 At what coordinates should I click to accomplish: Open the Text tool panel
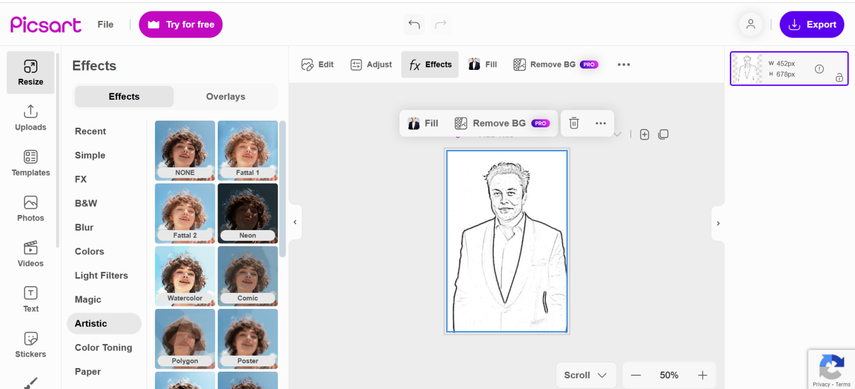pos(31,299)
